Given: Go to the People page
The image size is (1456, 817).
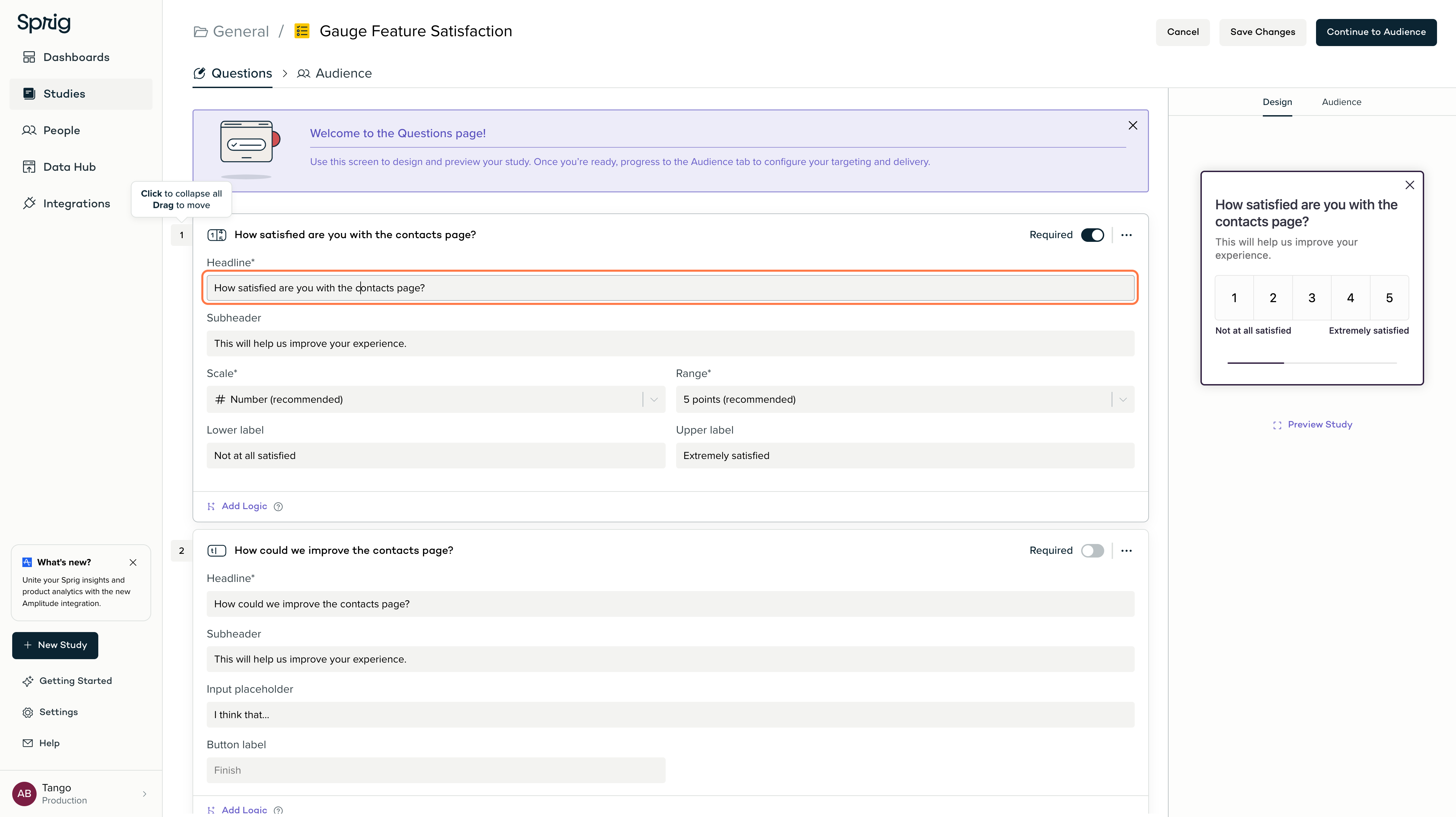Looking at the screenshot, I should (52, 130).
